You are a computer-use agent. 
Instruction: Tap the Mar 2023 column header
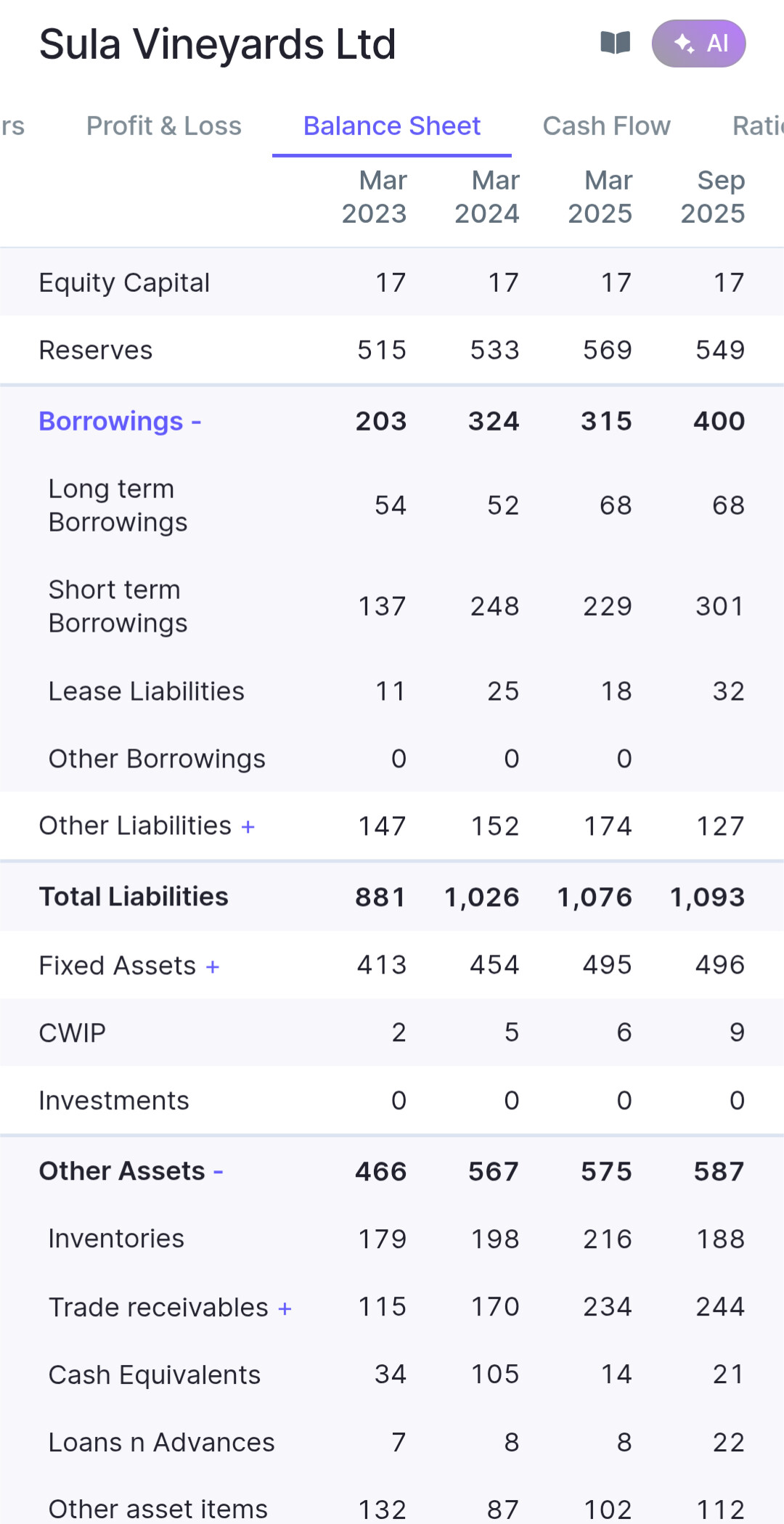pos(375,197)
